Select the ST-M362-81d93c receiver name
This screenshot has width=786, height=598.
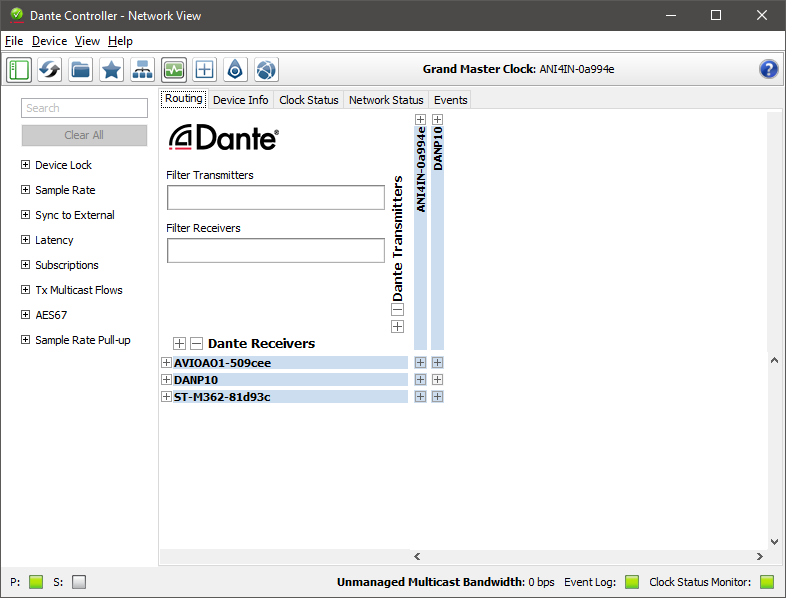(222, 396)
